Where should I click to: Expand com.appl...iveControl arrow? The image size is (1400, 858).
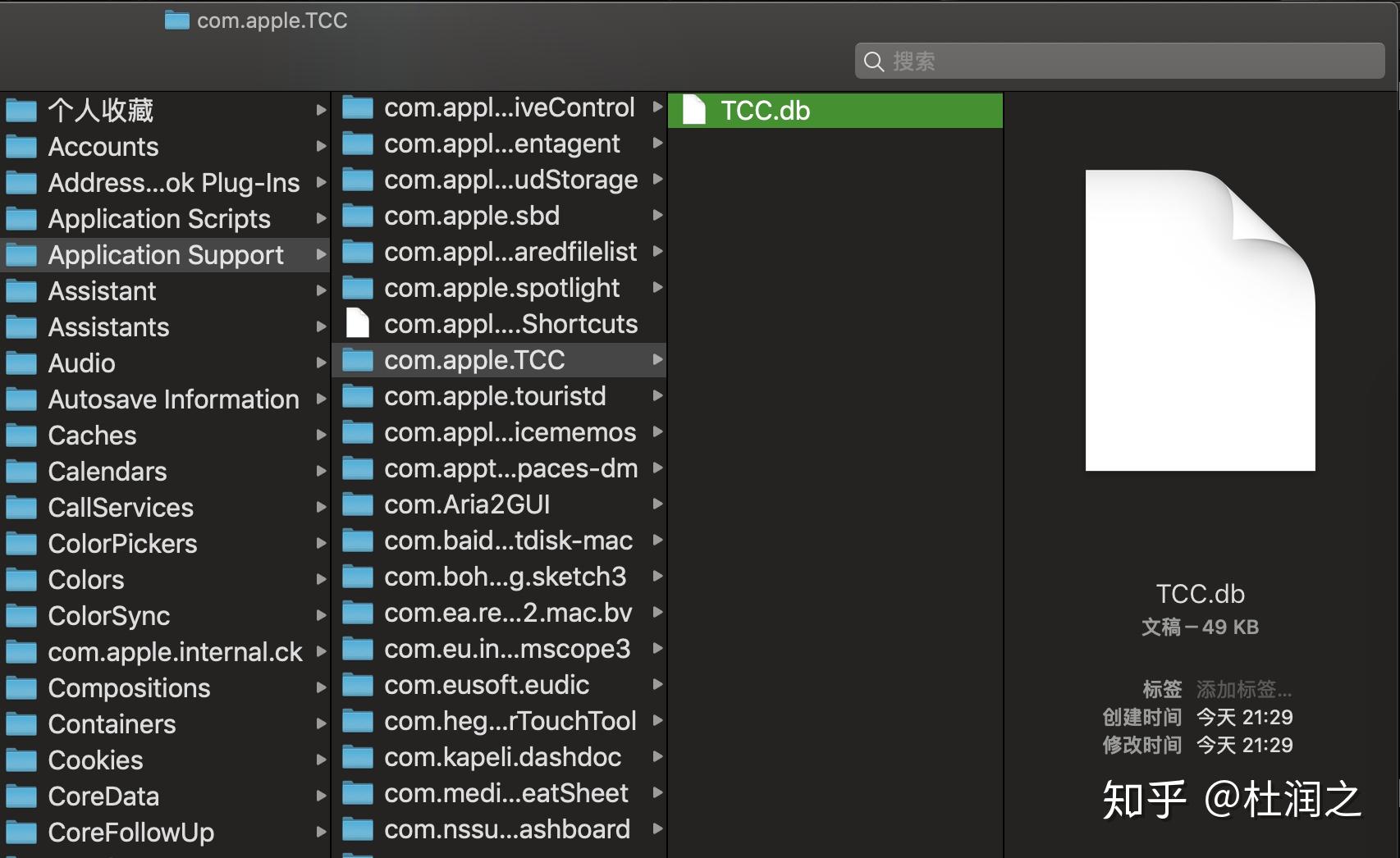[657, 107]
